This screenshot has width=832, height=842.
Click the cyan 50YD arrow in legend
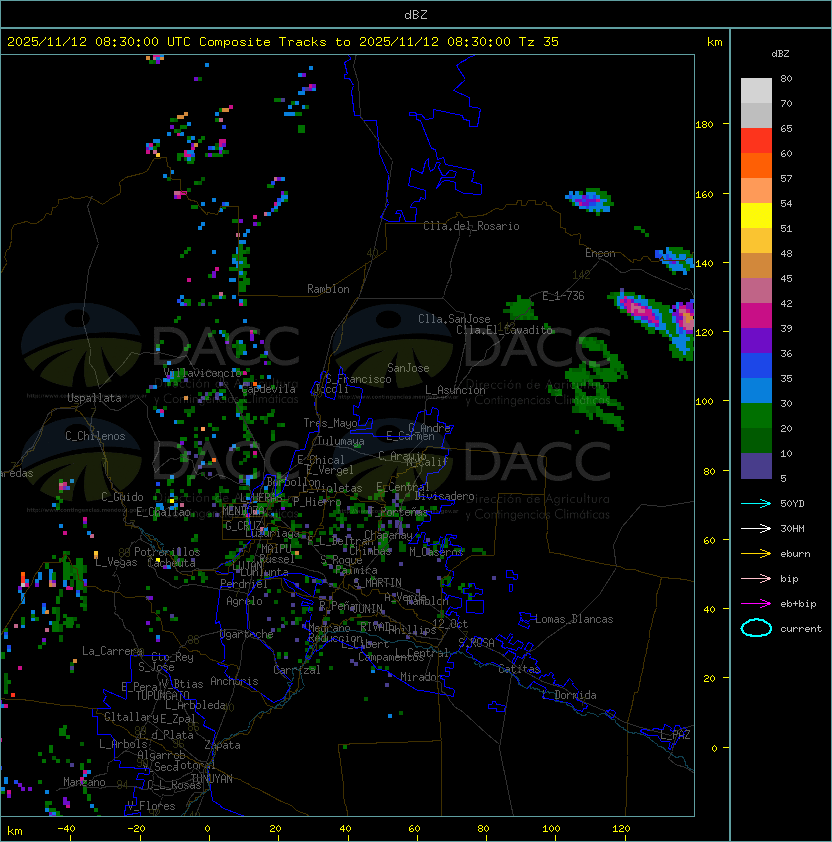[756, 503]
